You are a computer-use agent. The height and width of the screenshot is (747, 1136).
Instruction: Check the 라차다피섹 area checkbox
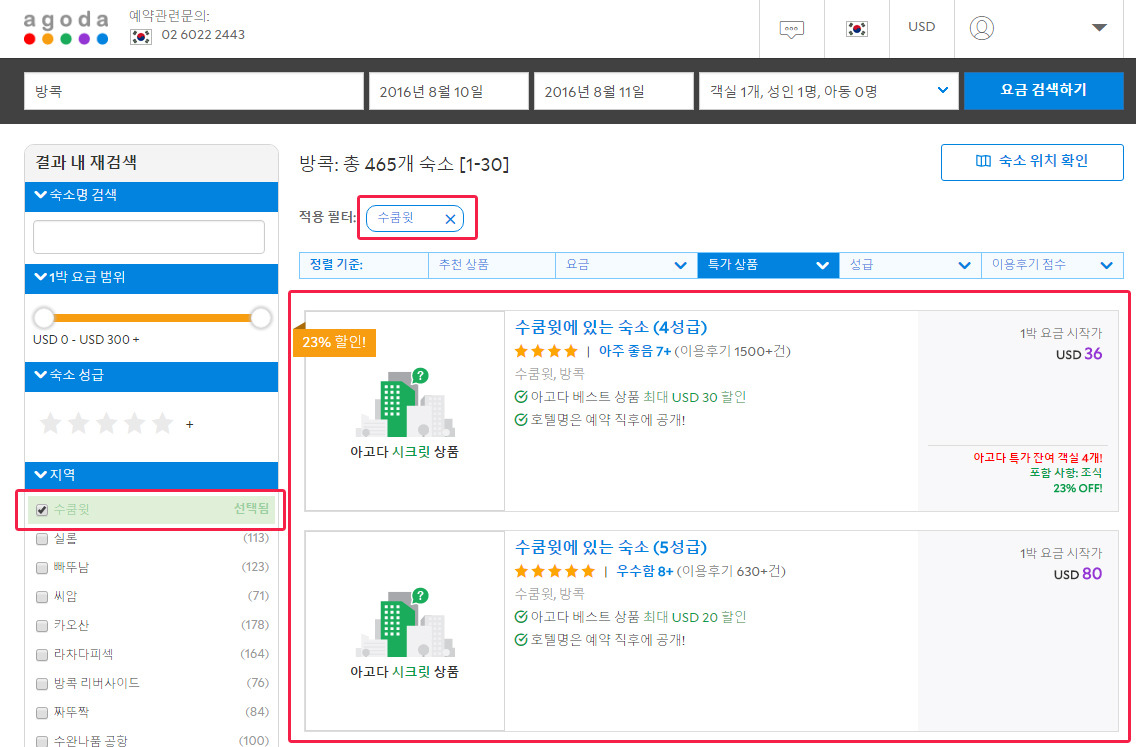41,654
